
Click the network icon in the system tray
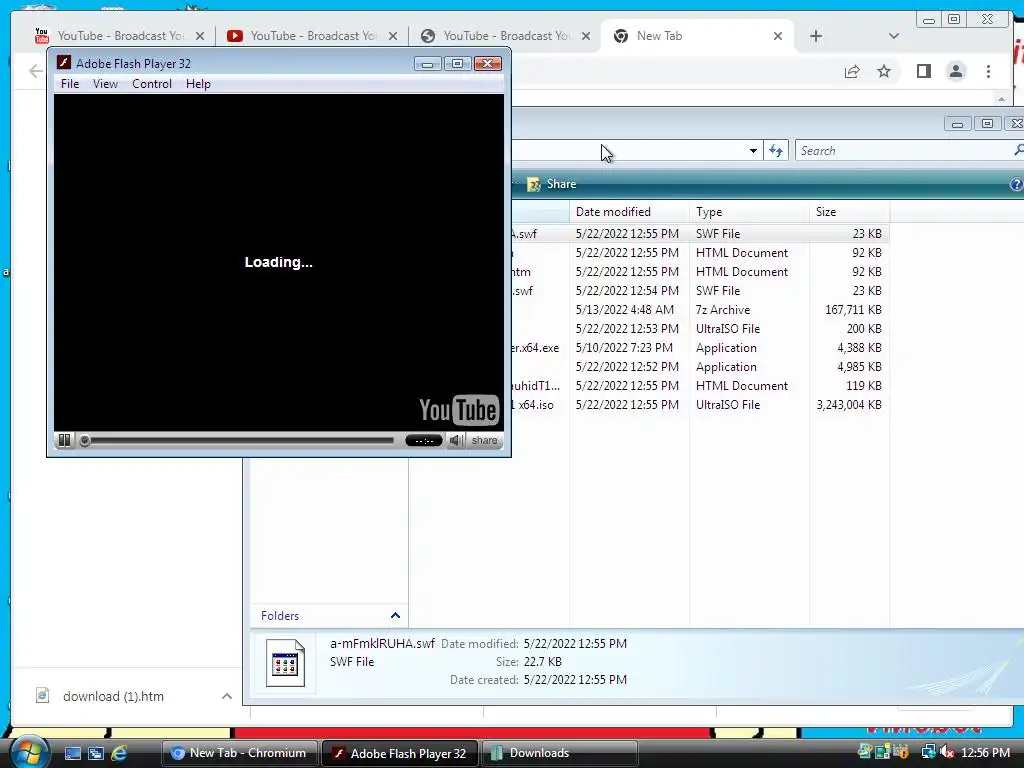[928, 752]
